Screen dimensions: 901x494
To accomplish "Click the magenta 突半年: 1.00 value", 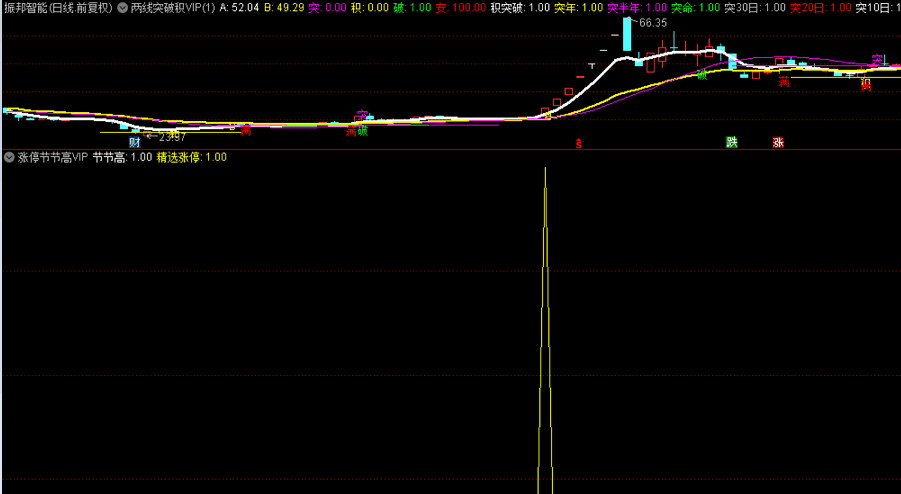I will pos(637,7).
